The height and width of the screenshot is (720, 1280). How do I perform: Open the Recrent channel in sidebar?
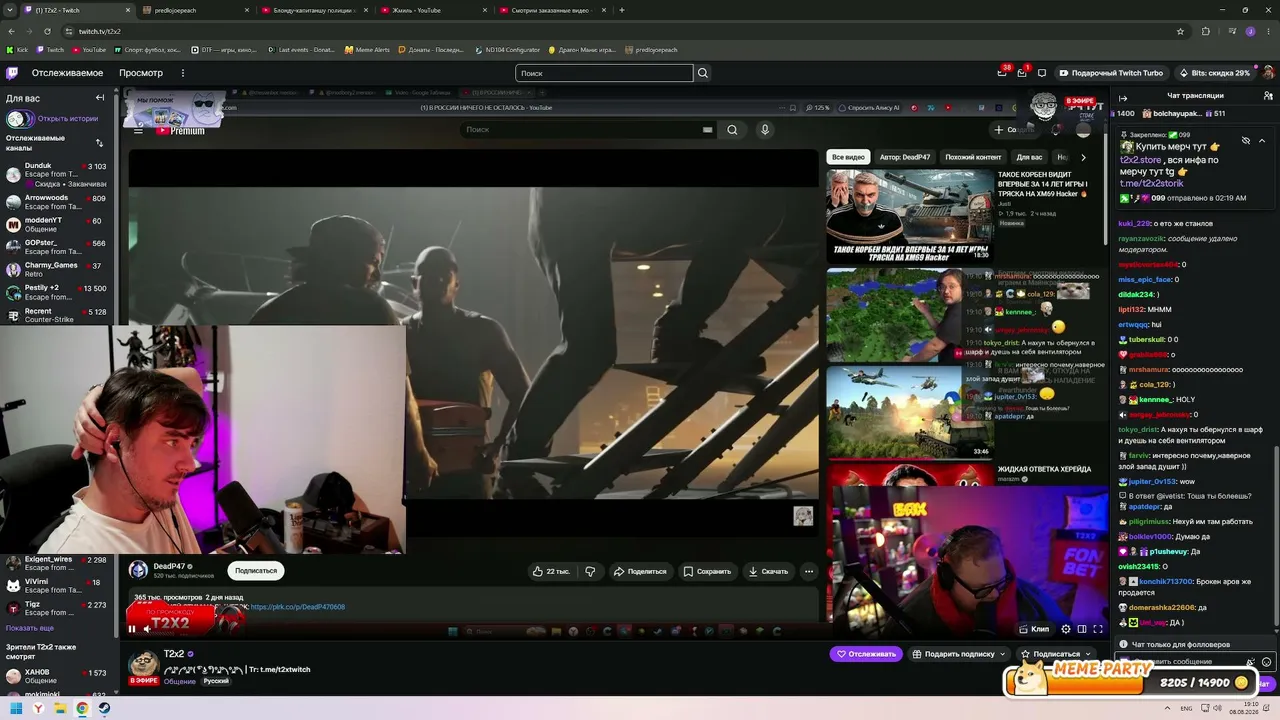pos(56,315)
